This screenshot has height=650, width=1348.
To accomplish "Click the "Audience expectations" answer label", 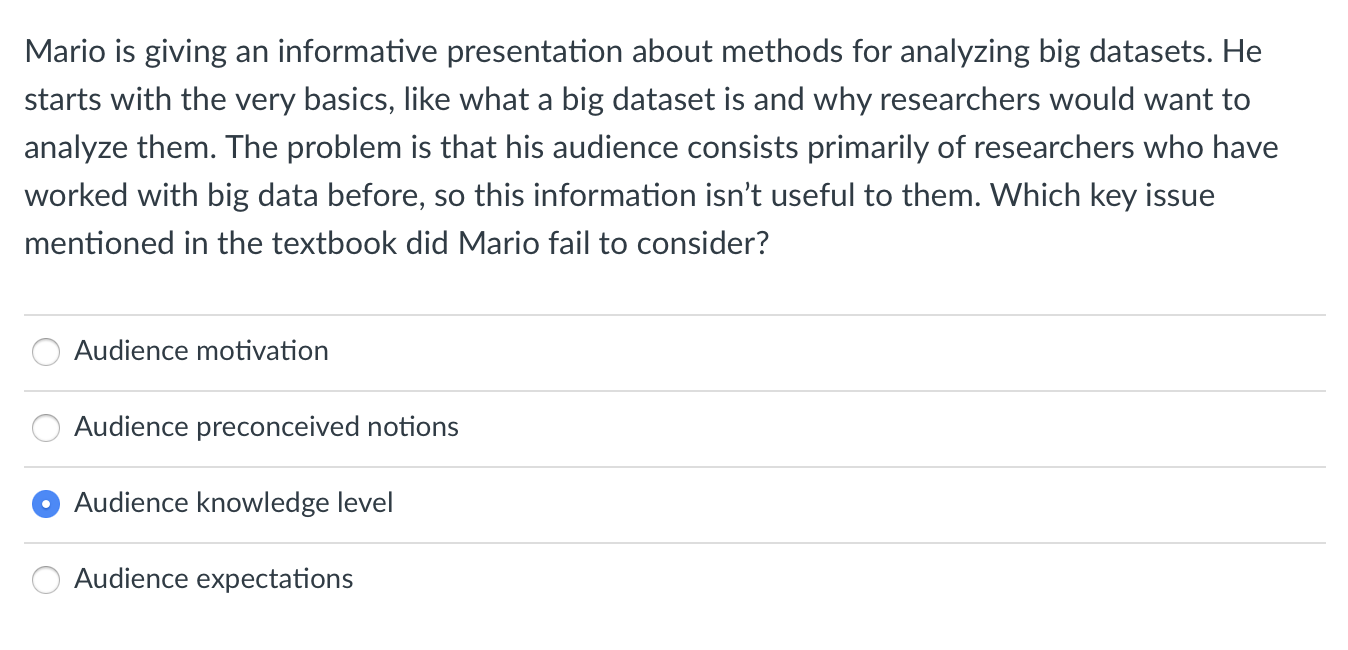I will tap(213, 579).
